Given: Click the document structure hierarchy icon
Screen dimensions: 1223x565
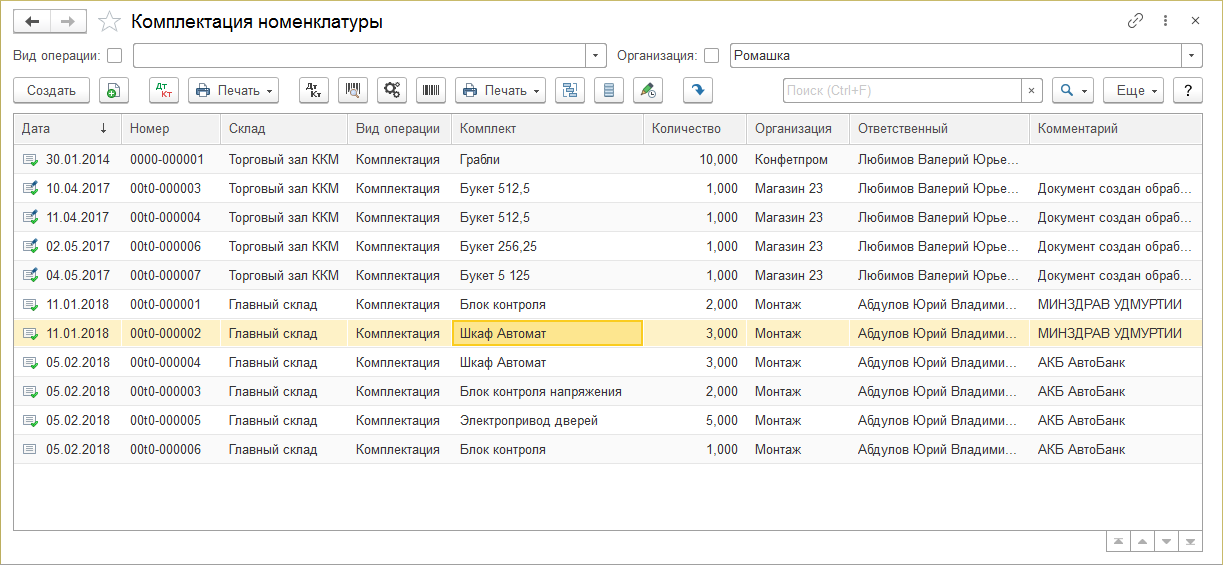Looking at the screenshot, I should (570, 90).
